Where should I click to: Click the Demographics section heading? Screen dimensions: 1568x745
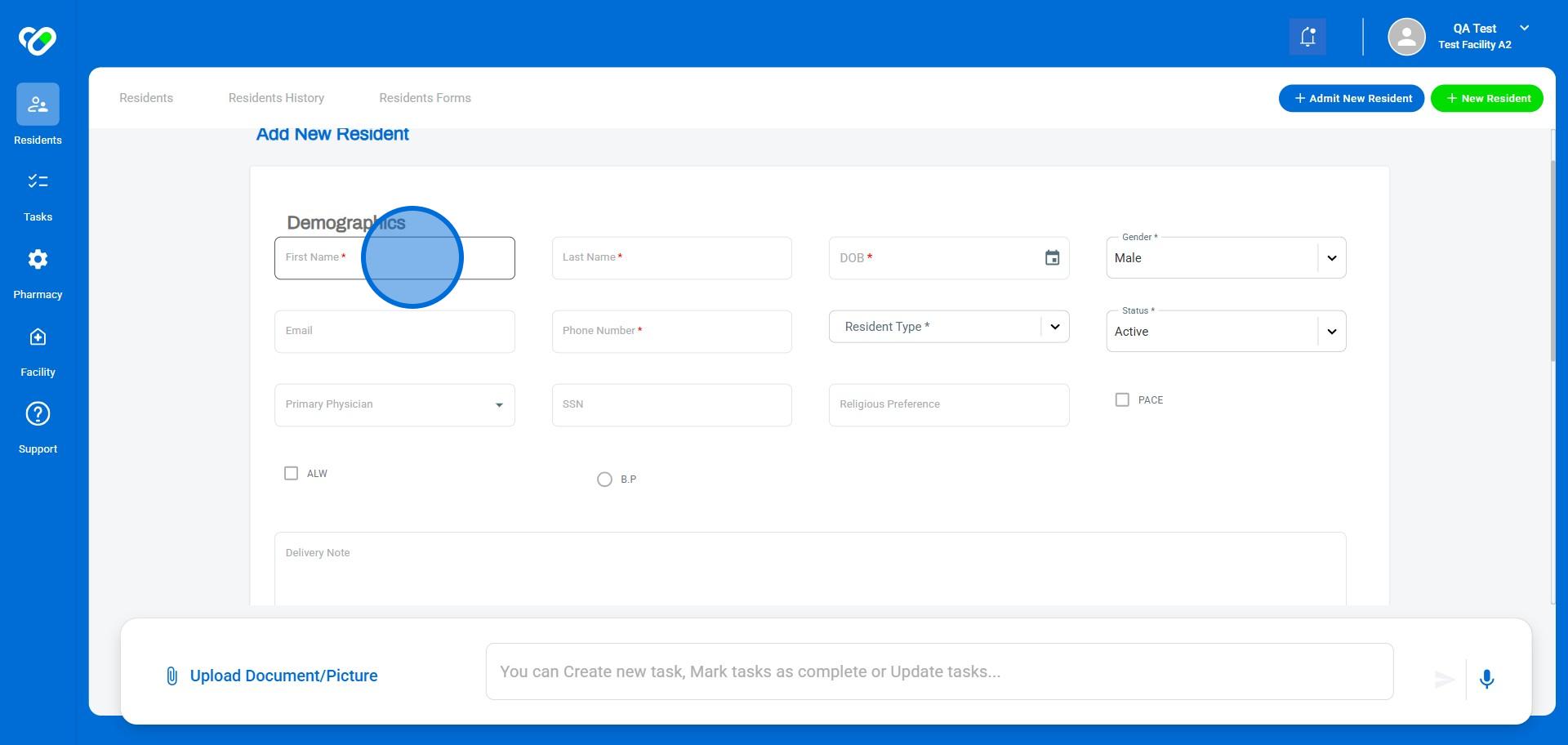345,223
